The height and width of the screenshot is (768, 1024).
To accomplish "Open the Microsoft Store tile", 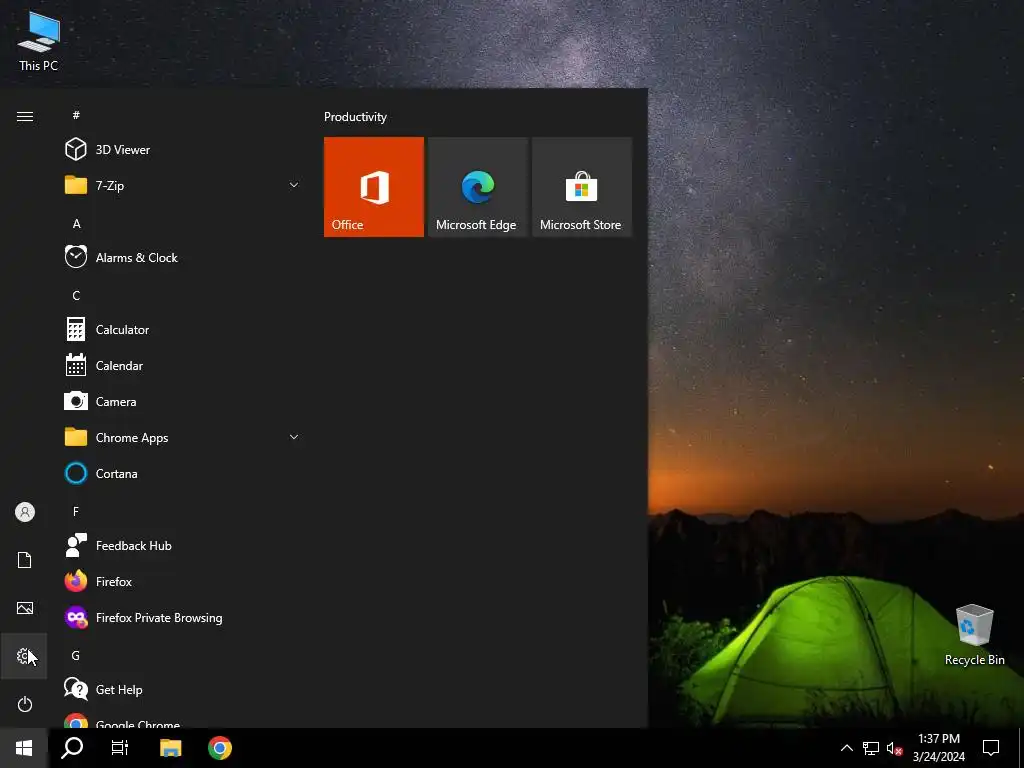I will 582,187.
